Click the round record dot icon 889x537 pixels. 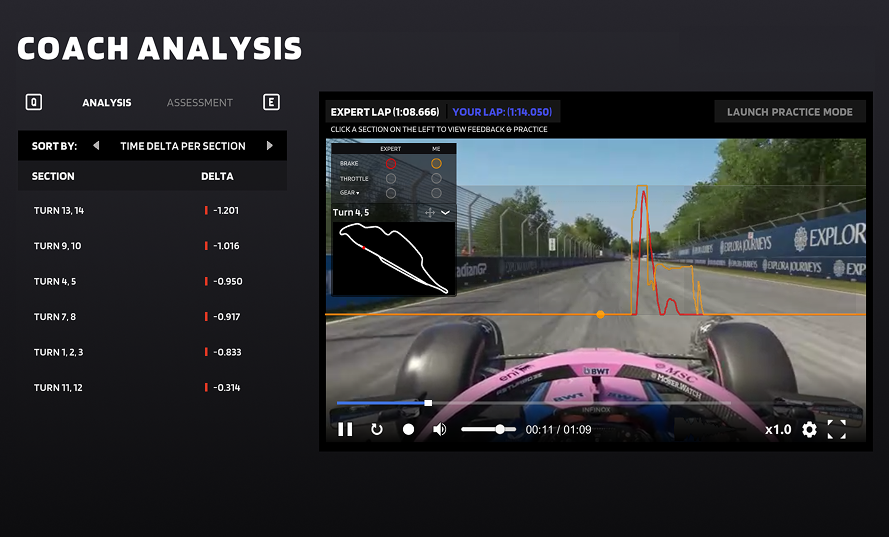[408, 429]
